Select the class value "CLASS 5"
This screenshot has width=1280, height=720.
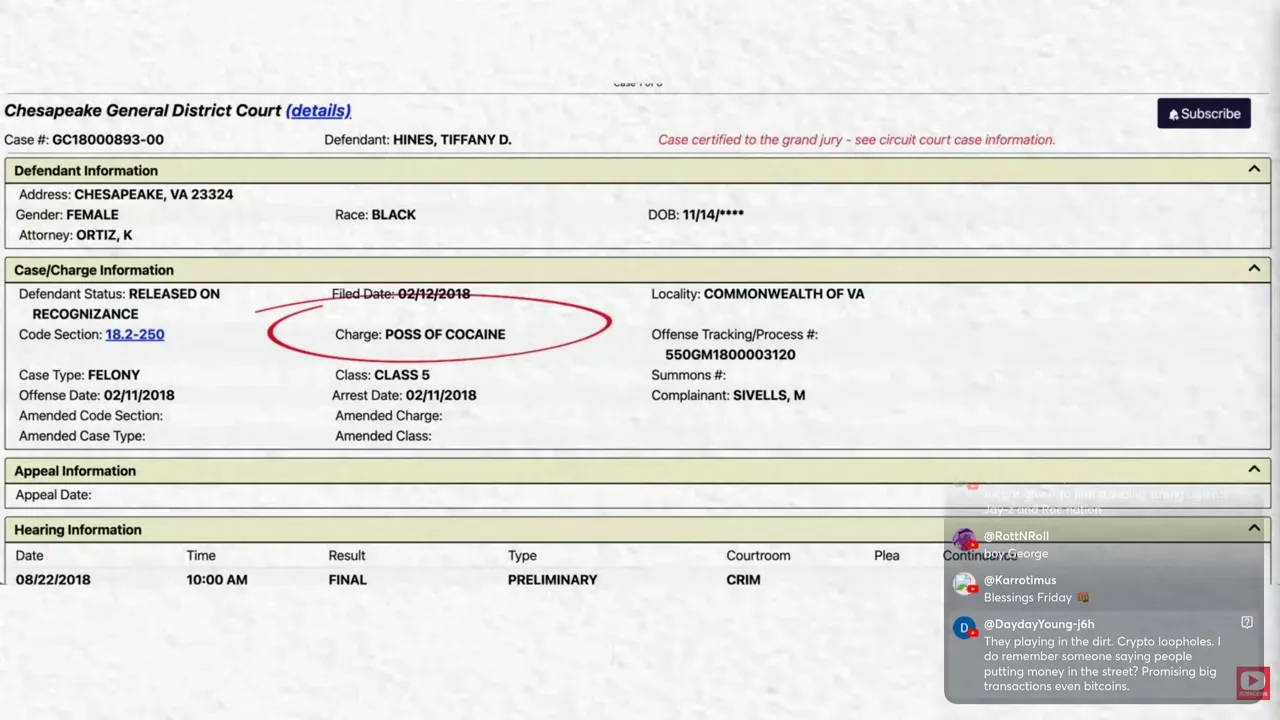pyautogui.click(x=402, y=375)
